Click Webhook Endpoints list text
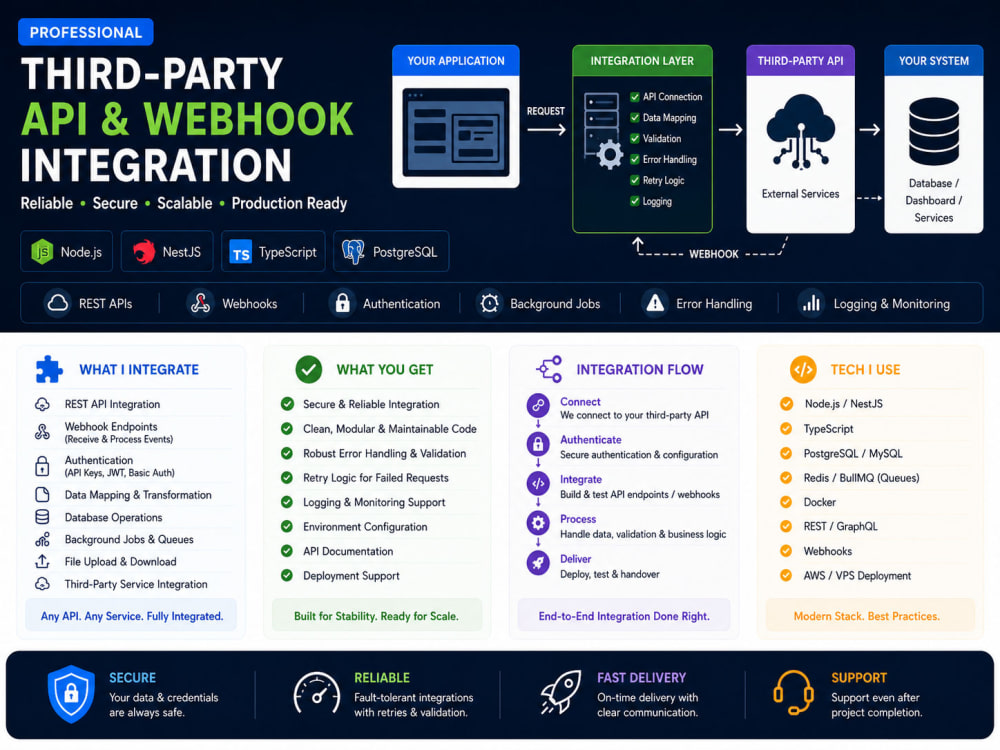The height and width of the screenshot is (750, 1000). click(x=111, y=427)
